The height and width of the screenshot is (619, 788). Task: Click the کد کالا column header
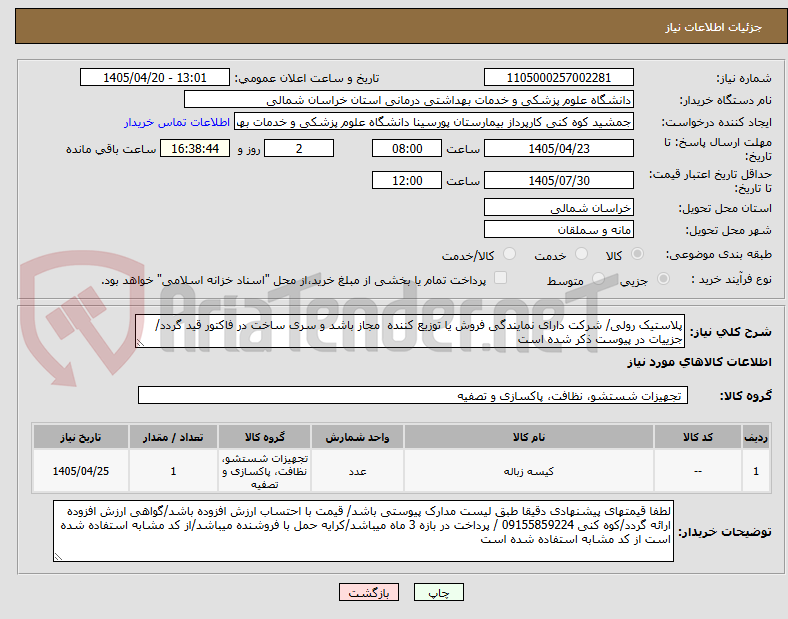click(698, 437)
